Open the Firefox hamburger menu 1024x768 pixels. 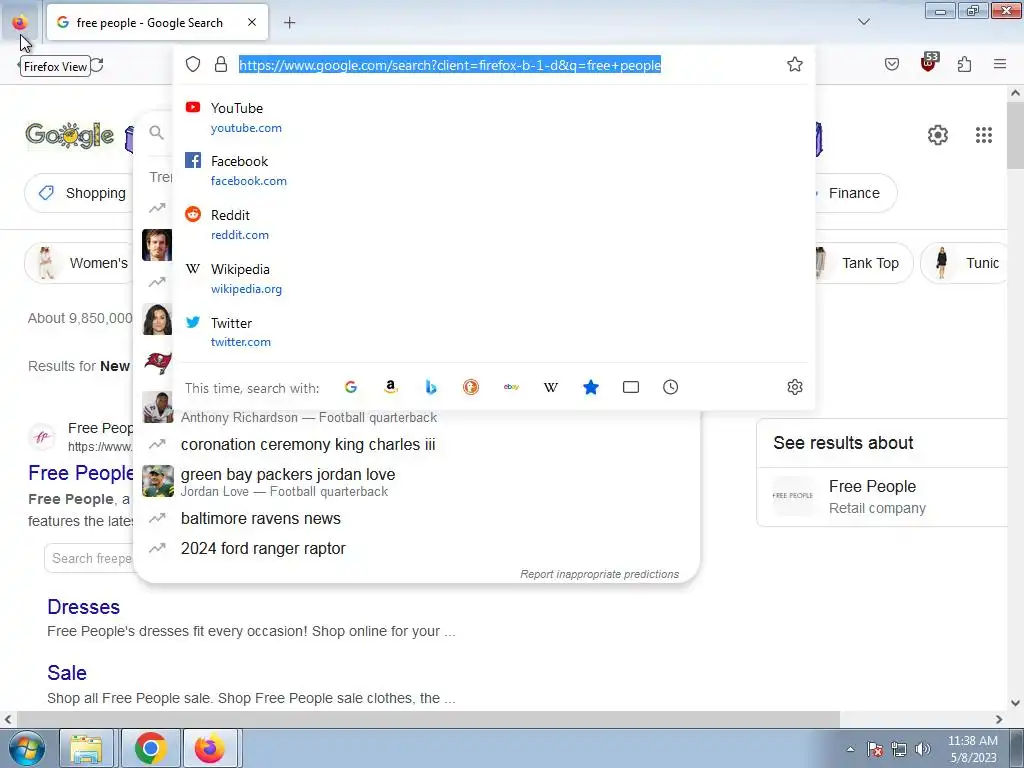click(x=999, y=64)
